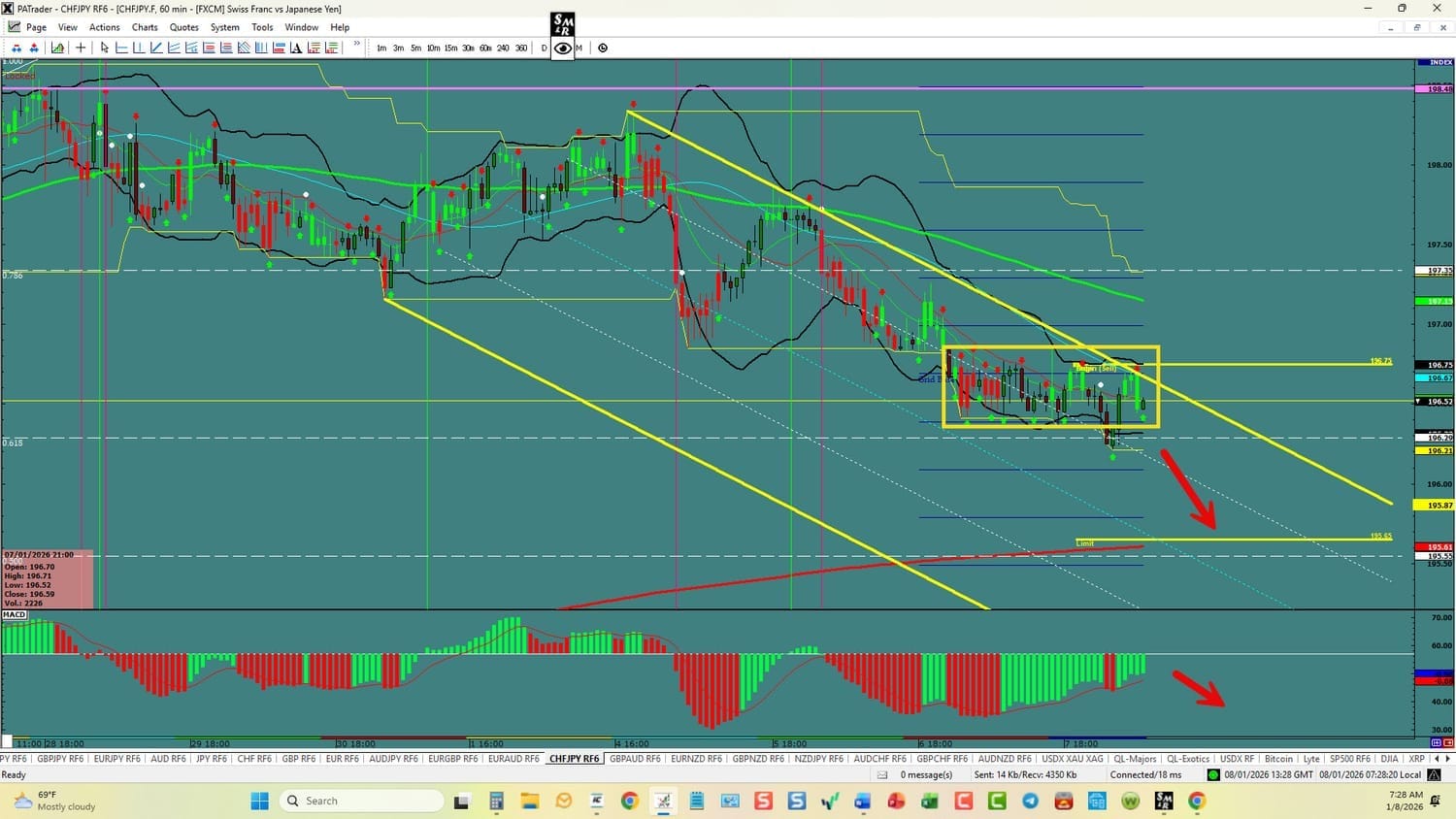Click the warning triangle icon in the status bar
Viewport: 1456px width, 819px height.
coord(1434,774)
